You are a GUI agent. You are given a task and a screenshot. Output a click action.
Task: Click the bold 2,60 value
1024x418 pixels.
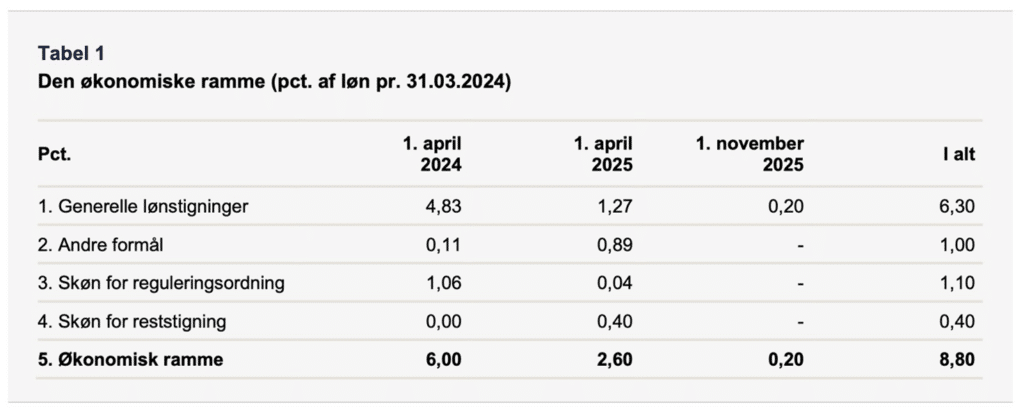click(616, 360)
